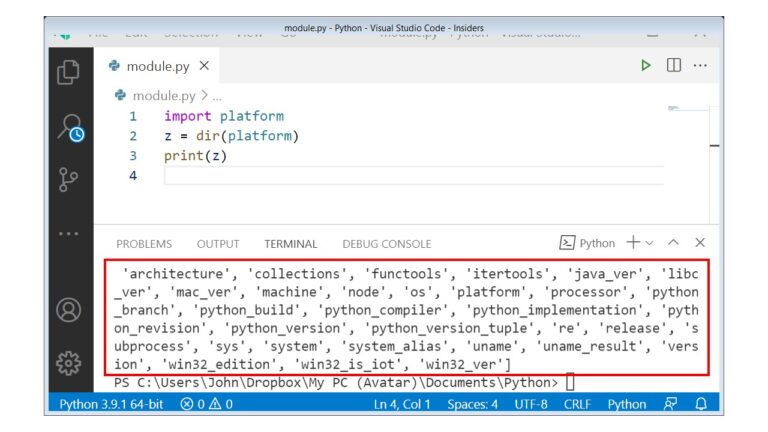
Task: Click the Python 3.9.1 64-bit interpreter selector
Action: pos(111,404)
